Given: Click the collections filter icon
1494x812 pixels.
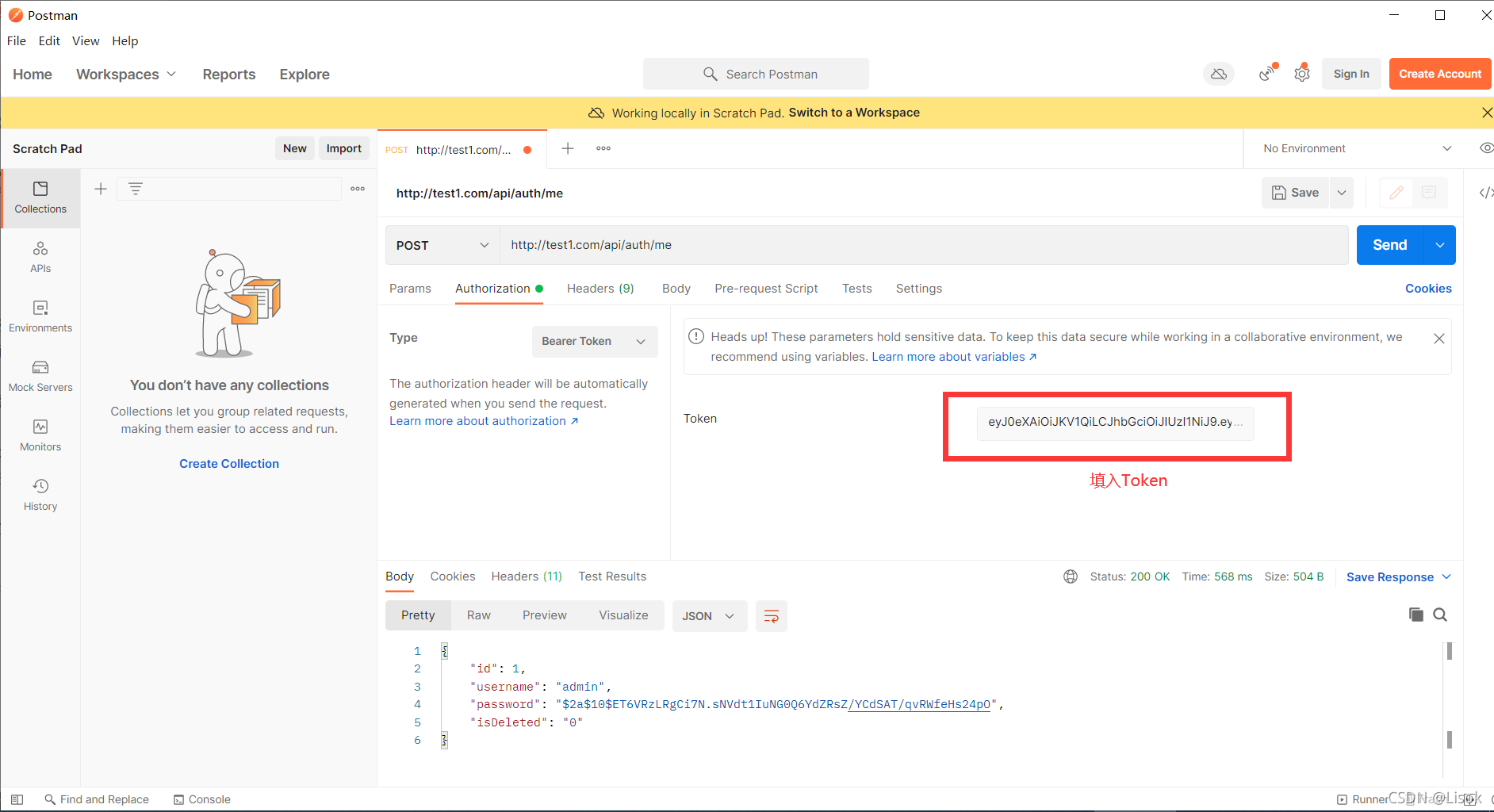Looking at the screenshot, I should coord(136,189).
